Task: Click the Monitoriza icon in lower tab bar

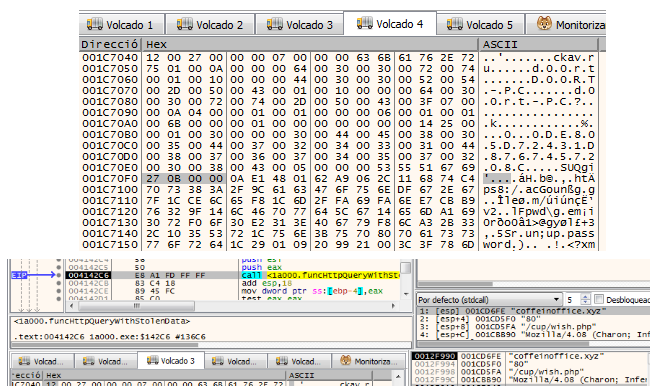Action: 345,361
